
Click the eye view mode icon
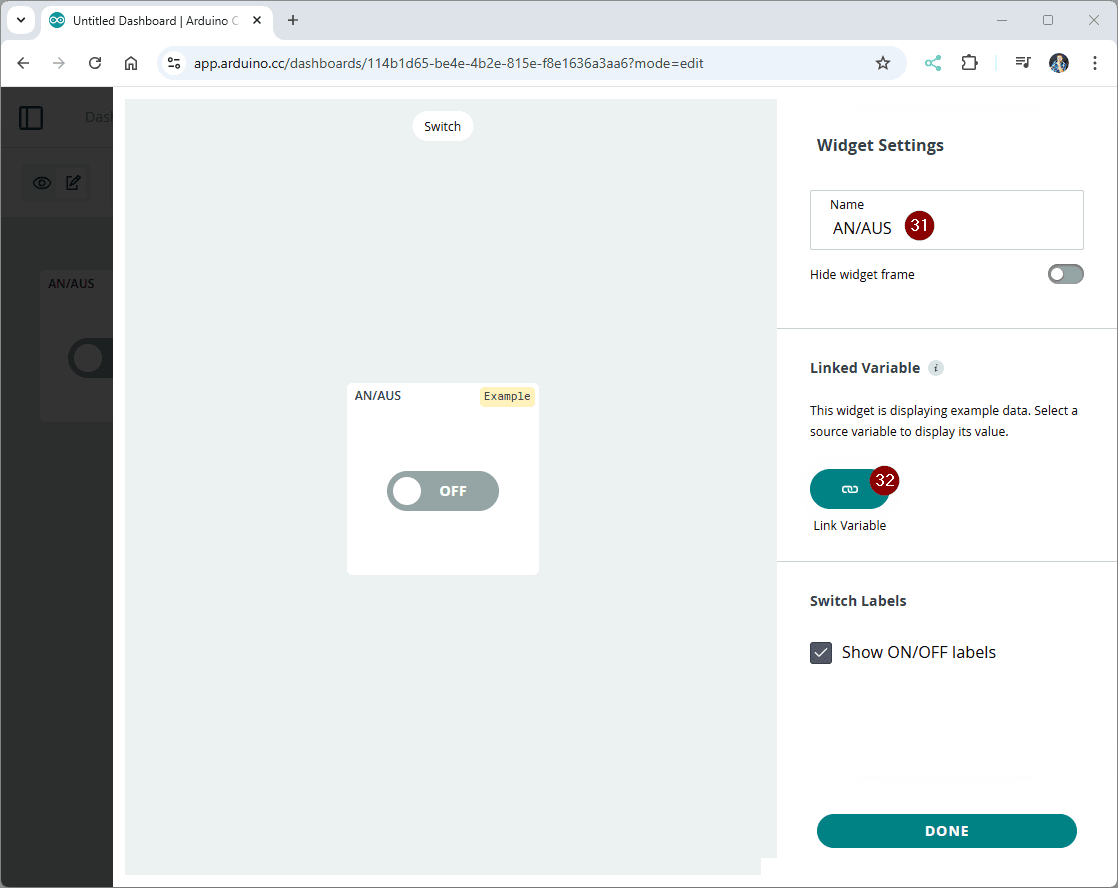[42, 183]
